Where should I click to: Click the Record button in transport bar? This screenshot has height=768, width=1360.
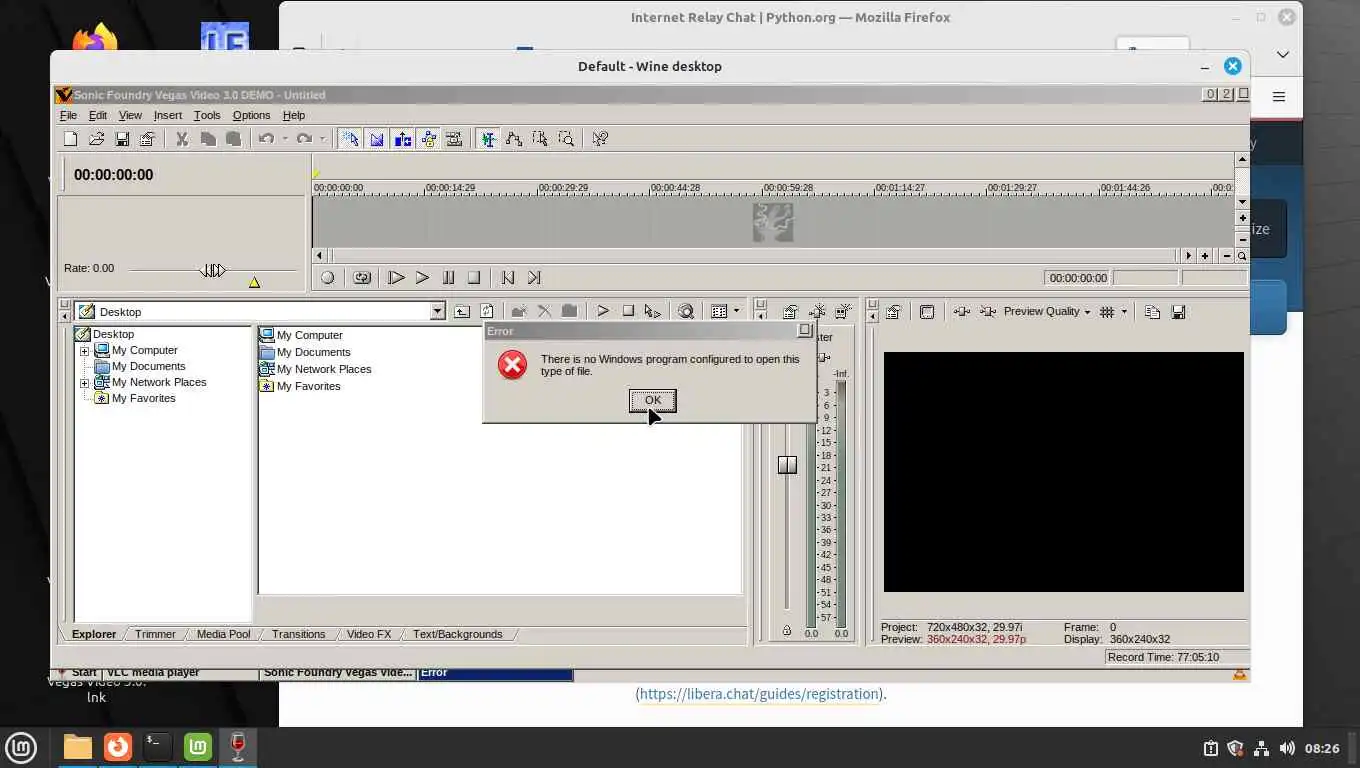click(327, 278)
